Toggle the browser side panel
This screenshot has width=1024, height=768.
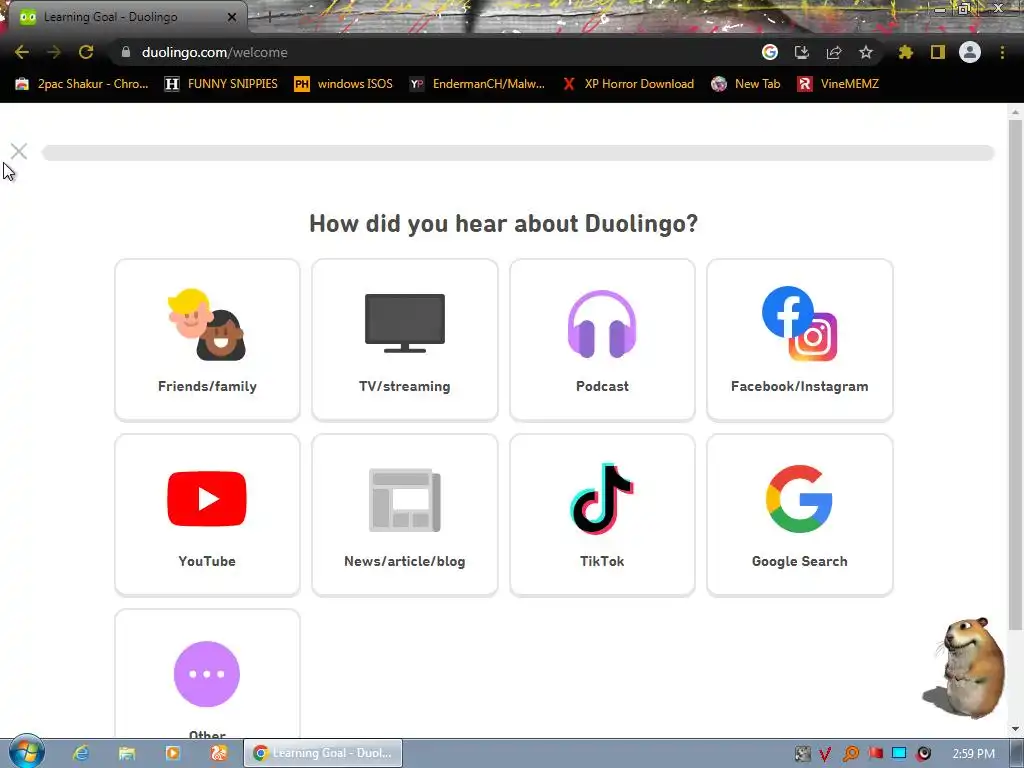pyautogui.click(x=938, y=52)
